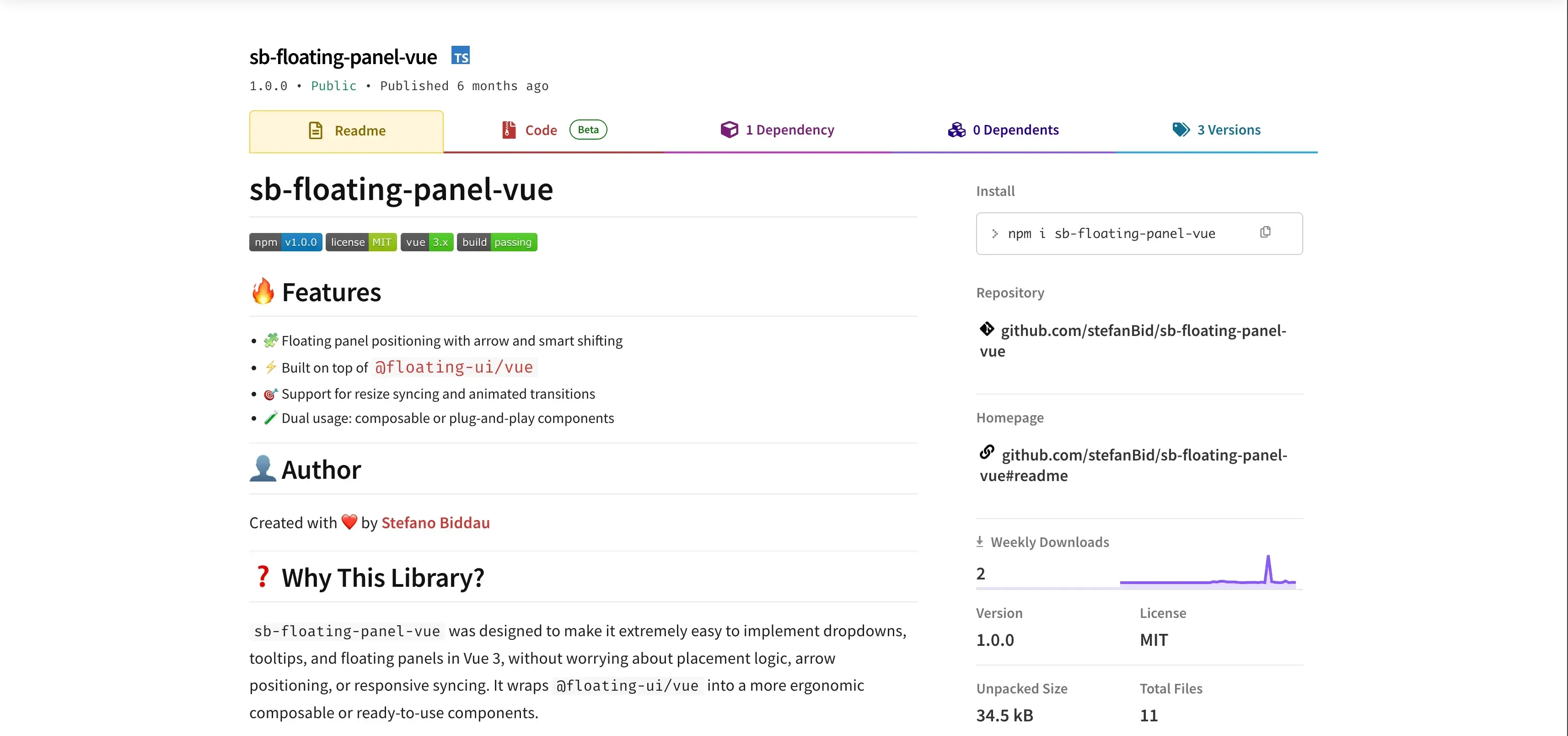Click the build passing badge

(x=497, y=242)
